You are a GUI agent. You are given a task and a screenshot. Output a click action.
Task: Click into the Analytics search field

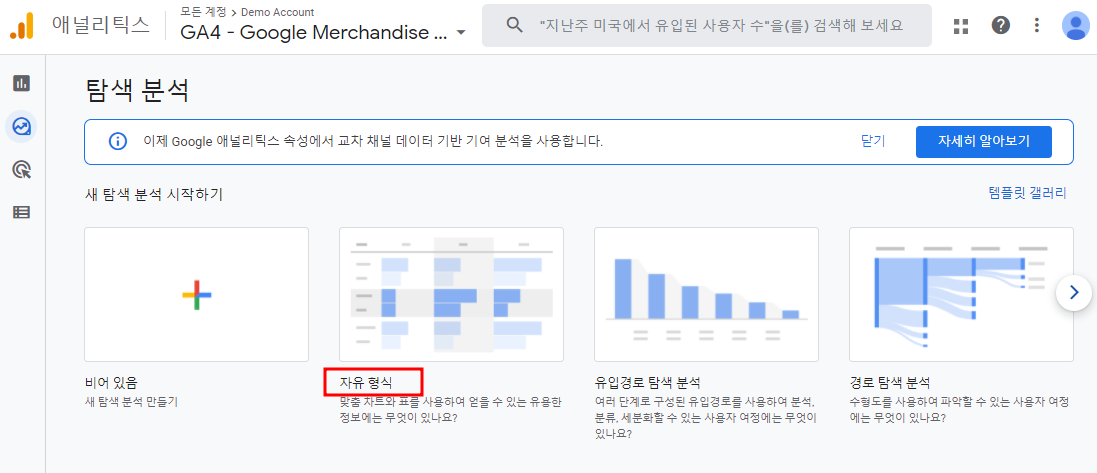click(x=707, y=26)
